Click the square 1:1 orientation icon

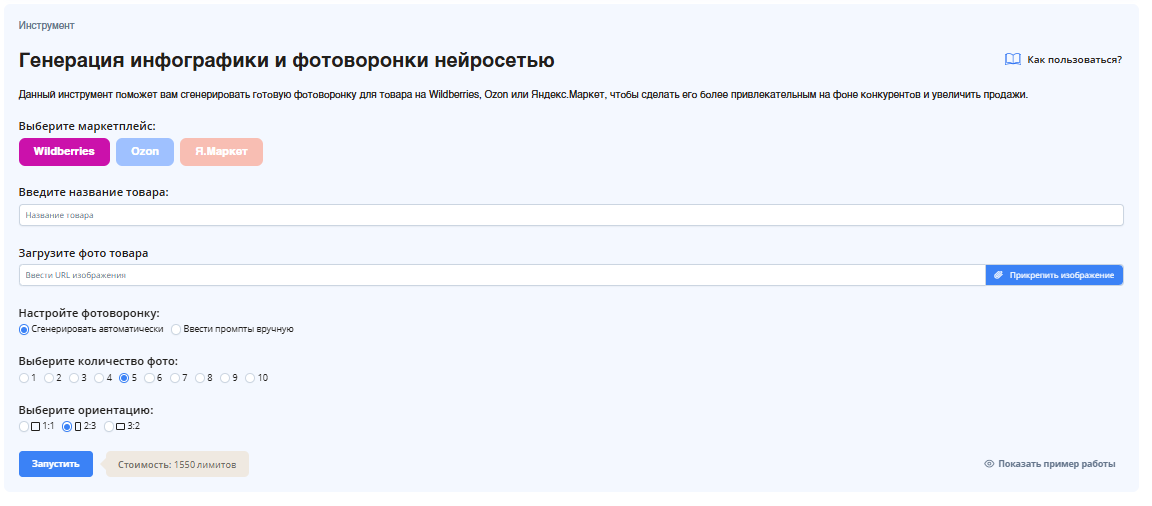[36, 427]
